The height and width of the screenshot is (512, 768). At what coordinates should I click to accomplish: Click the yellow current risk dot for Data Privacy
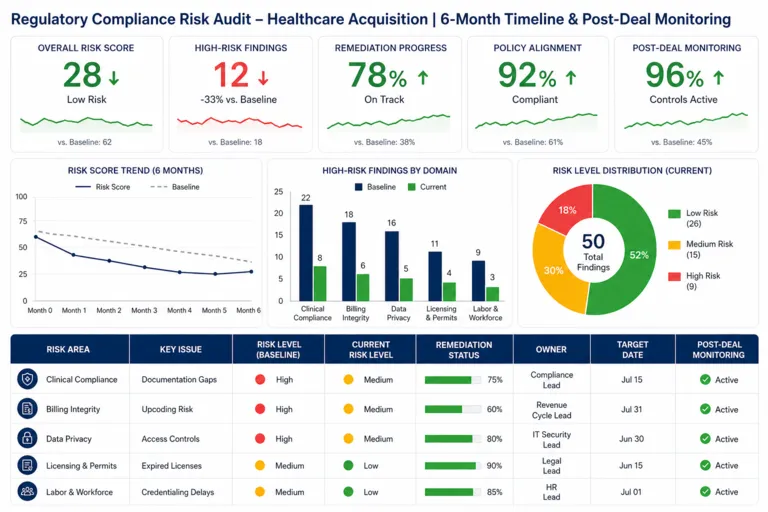coord(348,439)
